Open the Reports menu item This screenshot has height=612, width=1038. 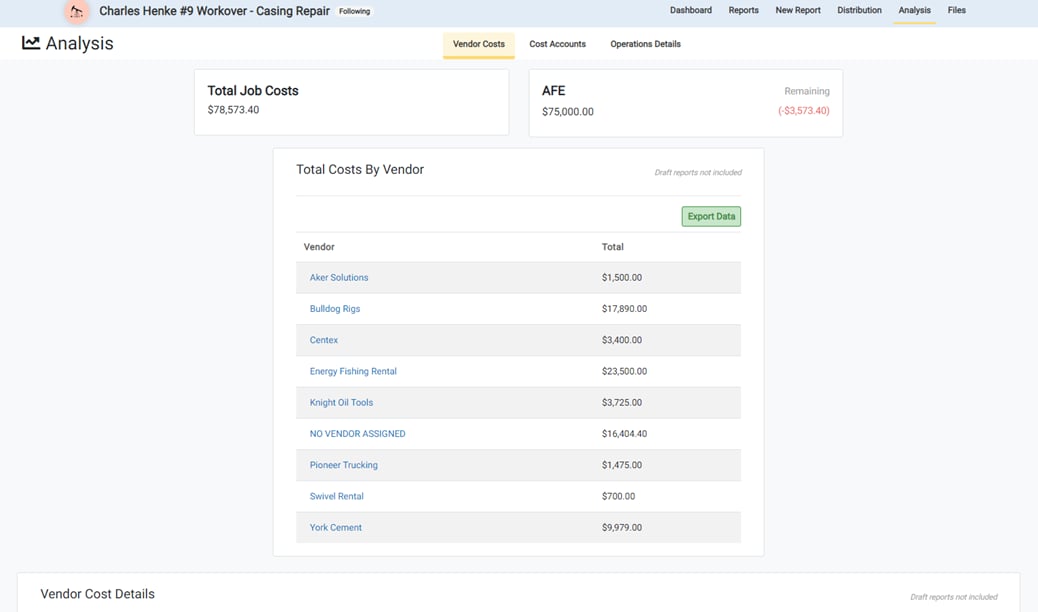click(743, 11)
